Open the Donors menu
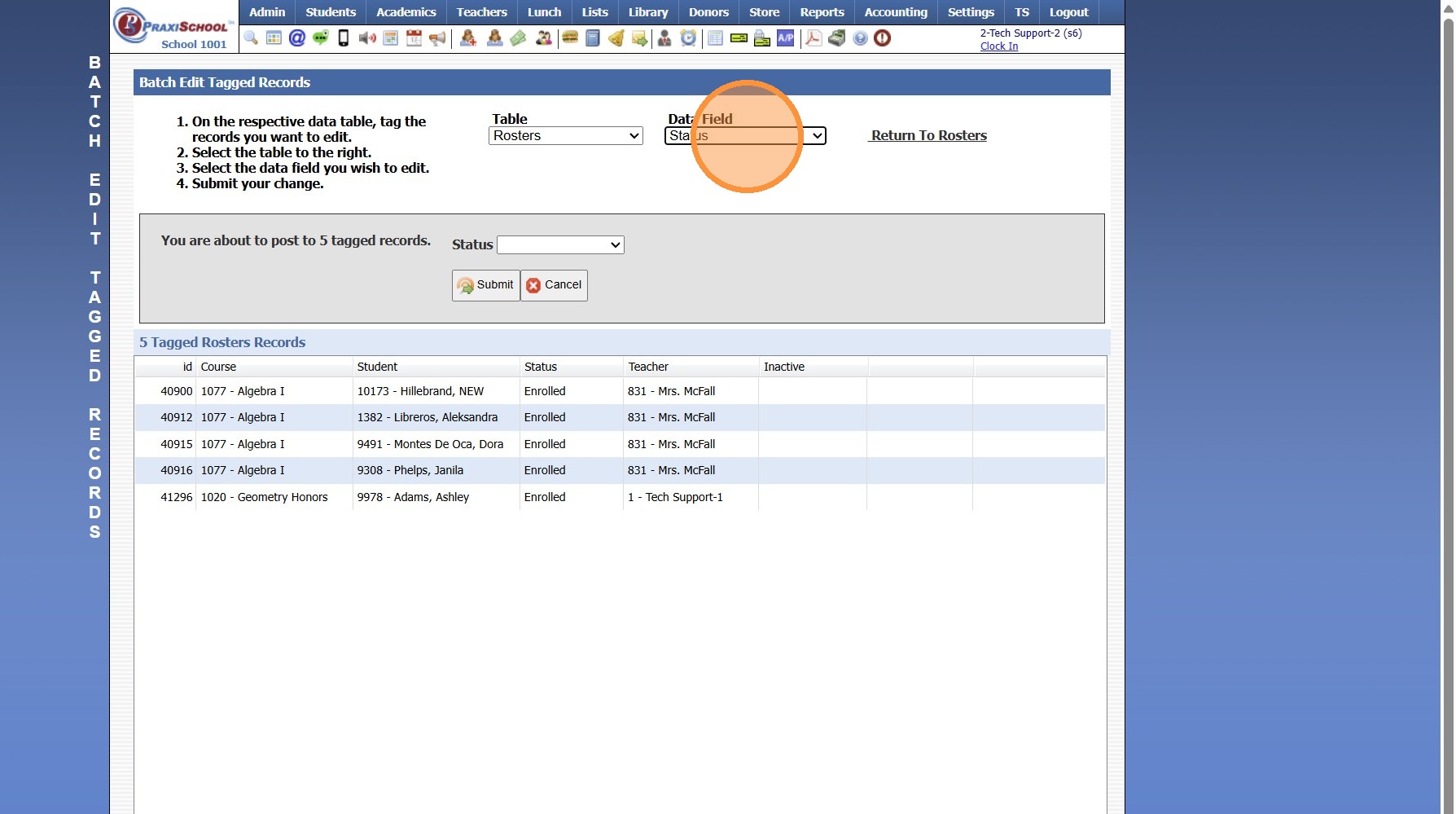The image size is (1456, 814). click(x=709, y=12)
